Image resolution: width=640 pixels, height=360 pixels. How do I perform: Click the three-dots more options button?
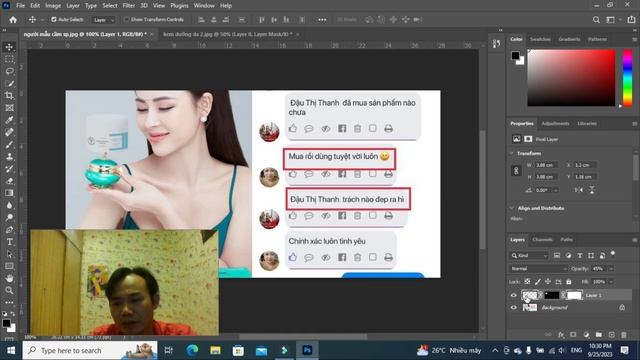click(322, 20)
